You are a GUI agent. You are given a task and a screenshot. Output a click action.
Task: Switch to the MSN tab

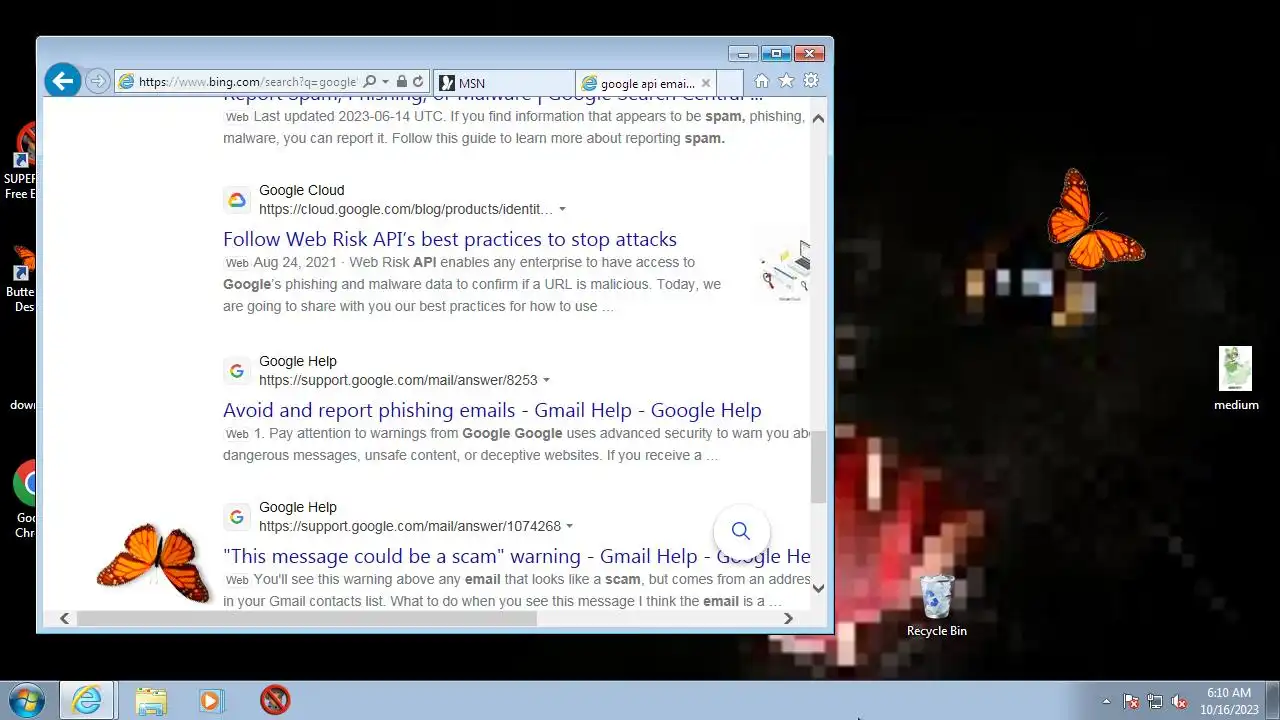[505, 83]
